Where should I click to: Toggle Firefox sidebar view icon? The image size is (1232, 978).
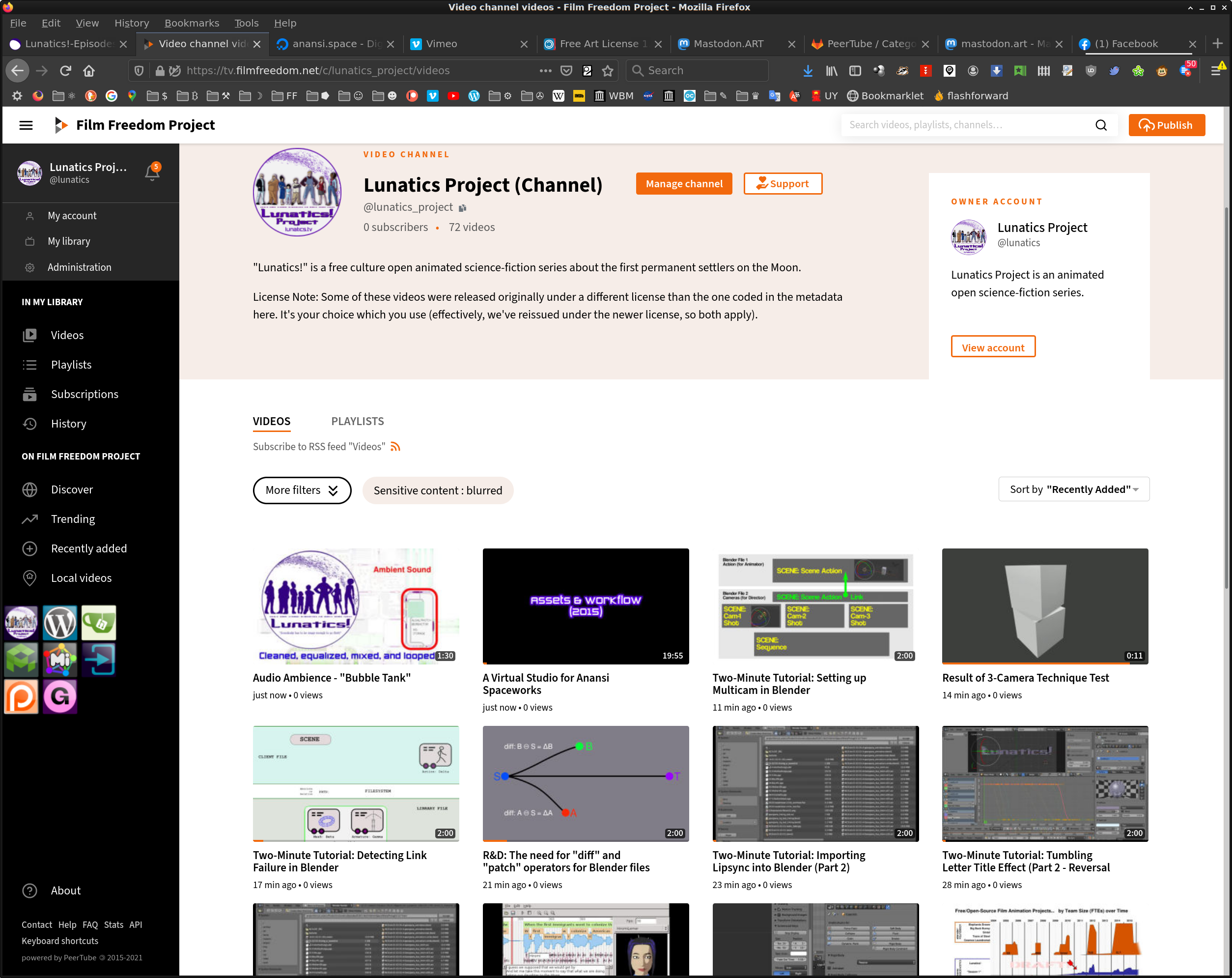[x=855, y=70]
